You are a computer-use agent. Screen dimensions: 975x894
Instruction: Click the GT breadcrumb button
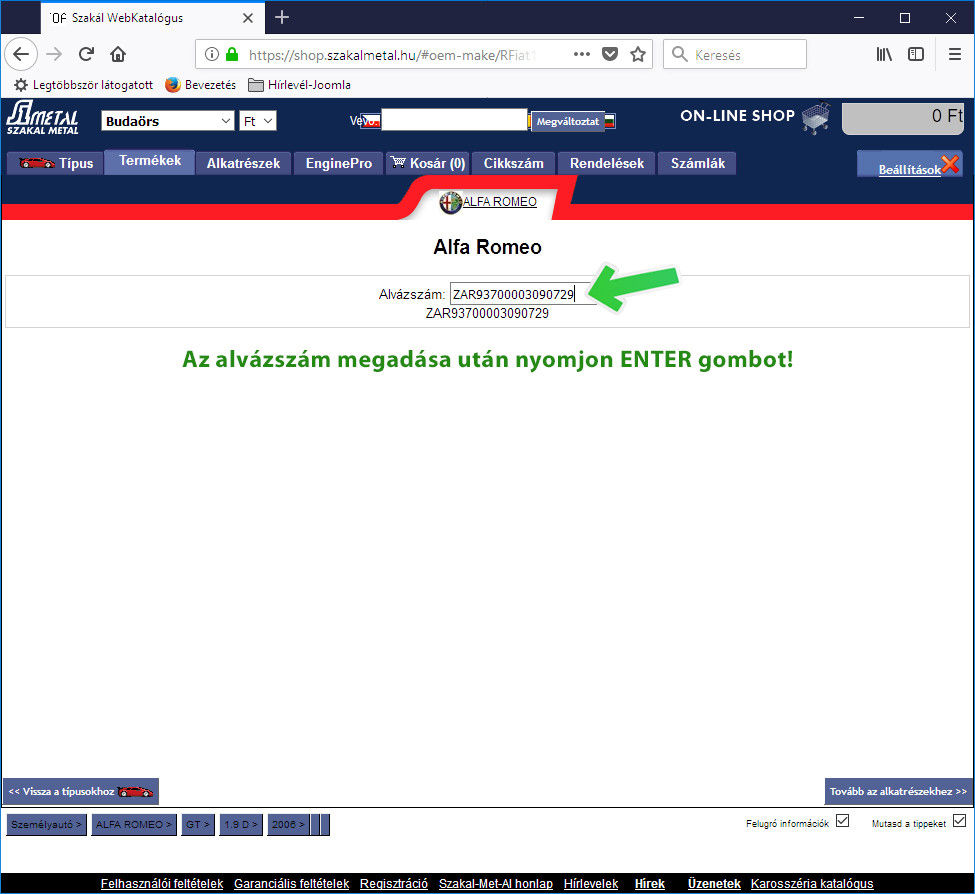pos(198,824)
